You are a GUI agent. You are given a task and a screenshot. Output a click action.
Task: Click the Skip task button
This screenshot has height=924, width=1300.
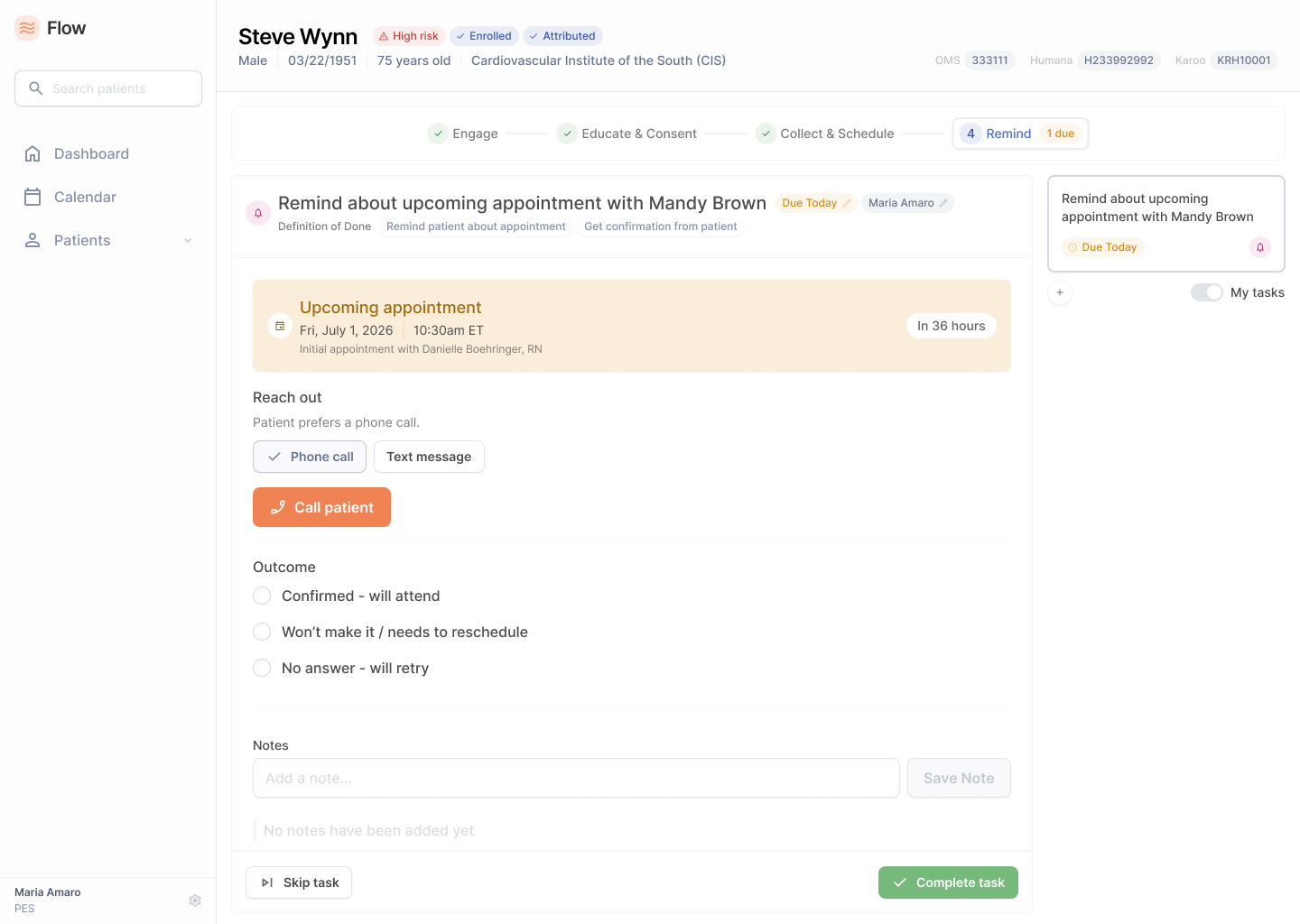point(299,882)
